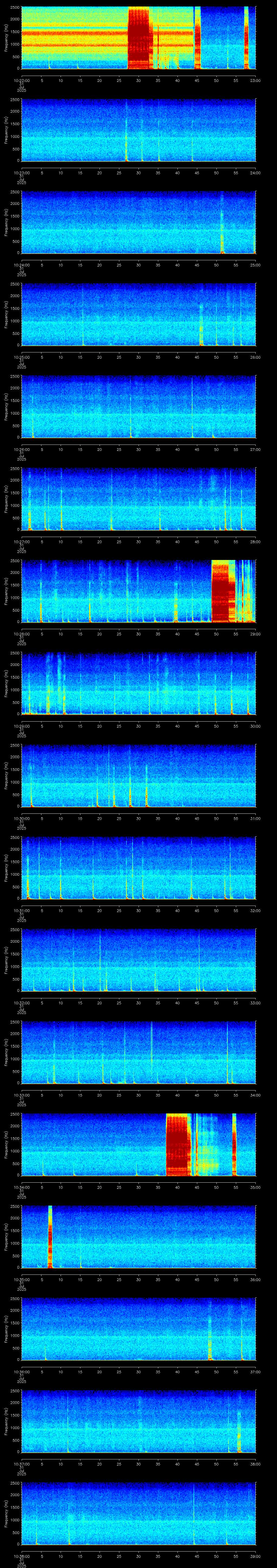Choose the spectrogram panel starting at 10:26:00
This screenshot has width=277, height=1568.
point(138,407)
